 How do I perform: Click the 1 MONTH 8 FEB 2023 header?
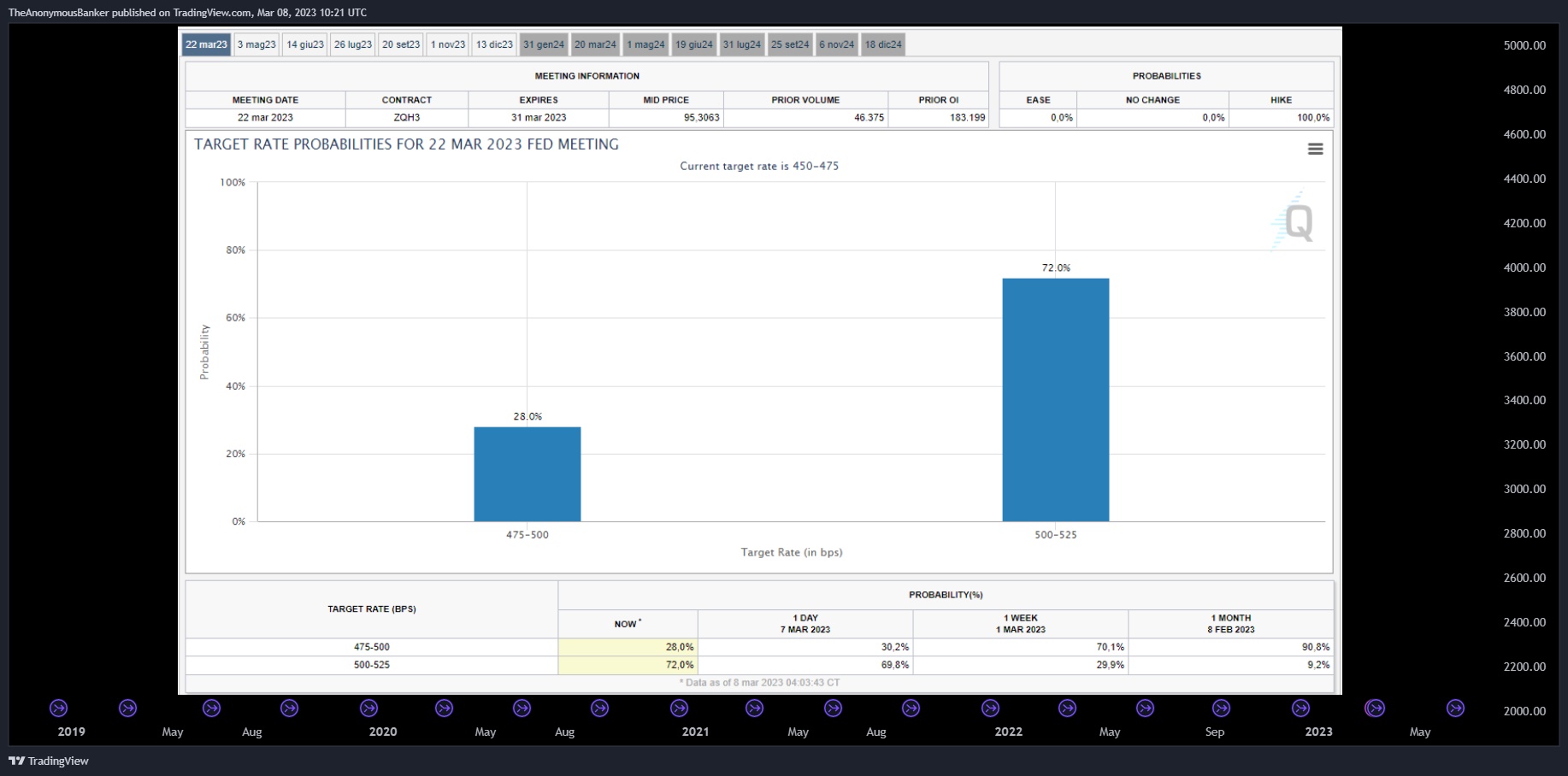(x=1231, y=624)
